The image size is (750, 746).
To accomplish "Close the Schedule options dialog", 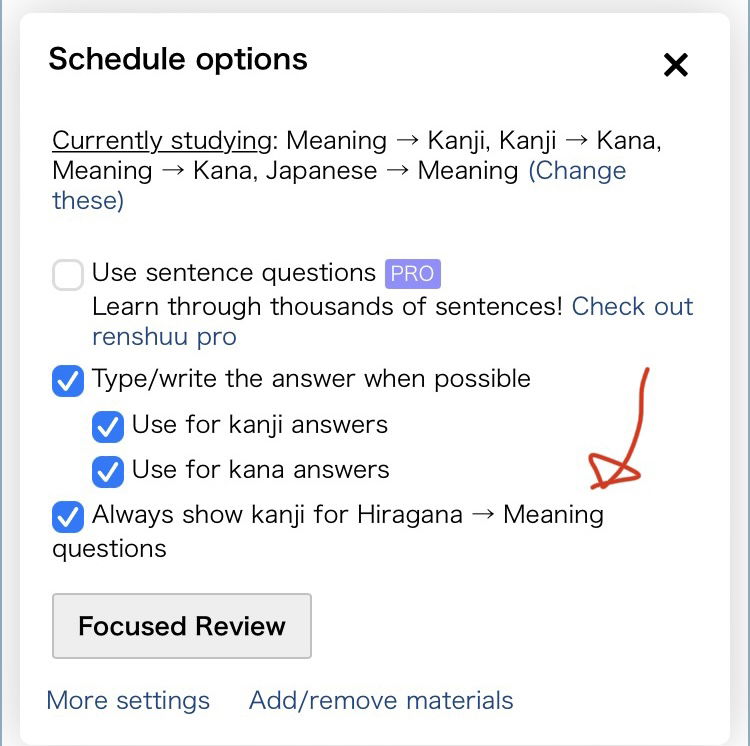I will click(675, 65).
